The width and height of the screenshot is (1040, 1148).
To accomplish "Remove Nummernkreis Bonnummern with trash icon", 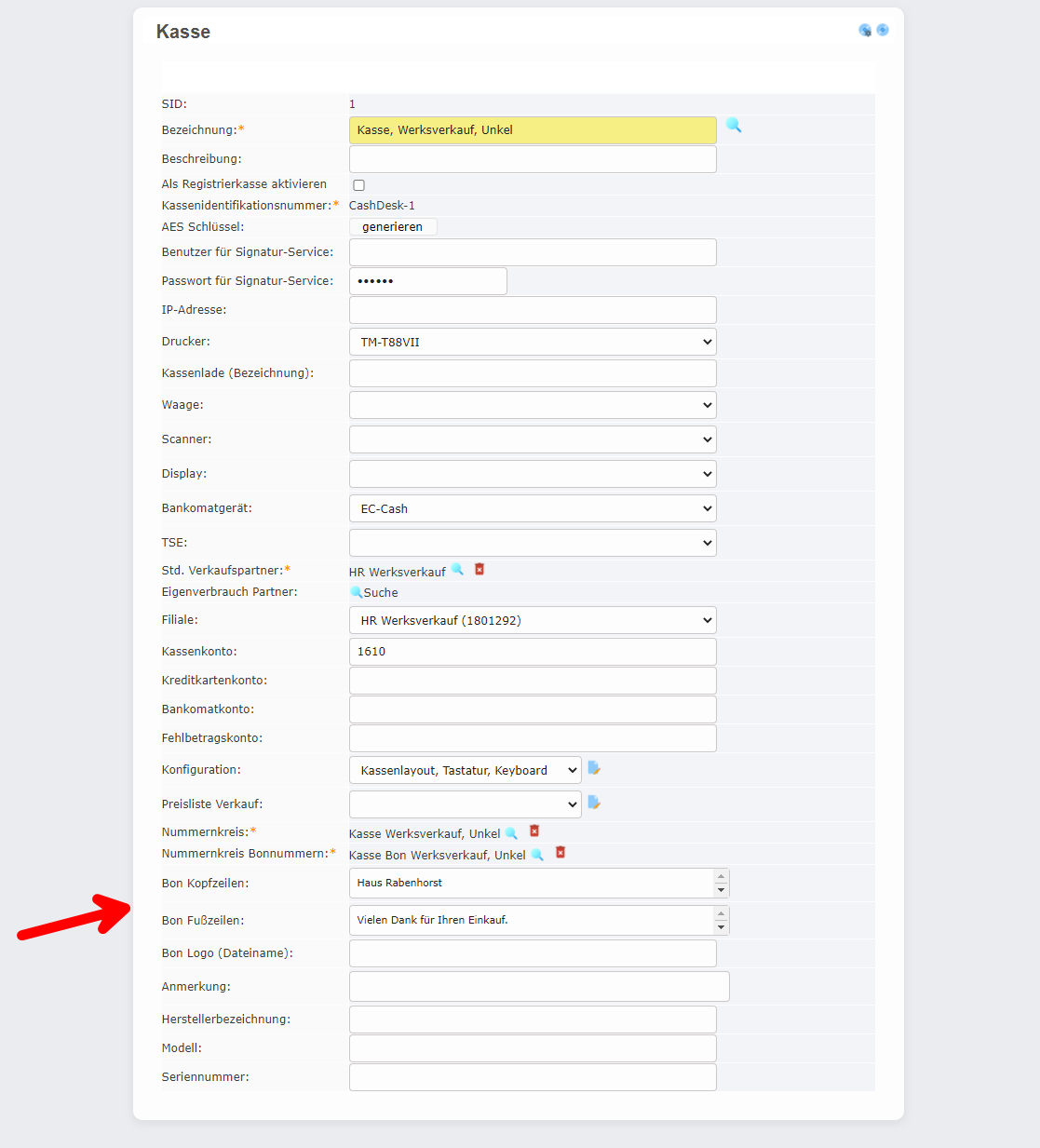I will click(x=561, y=852).
